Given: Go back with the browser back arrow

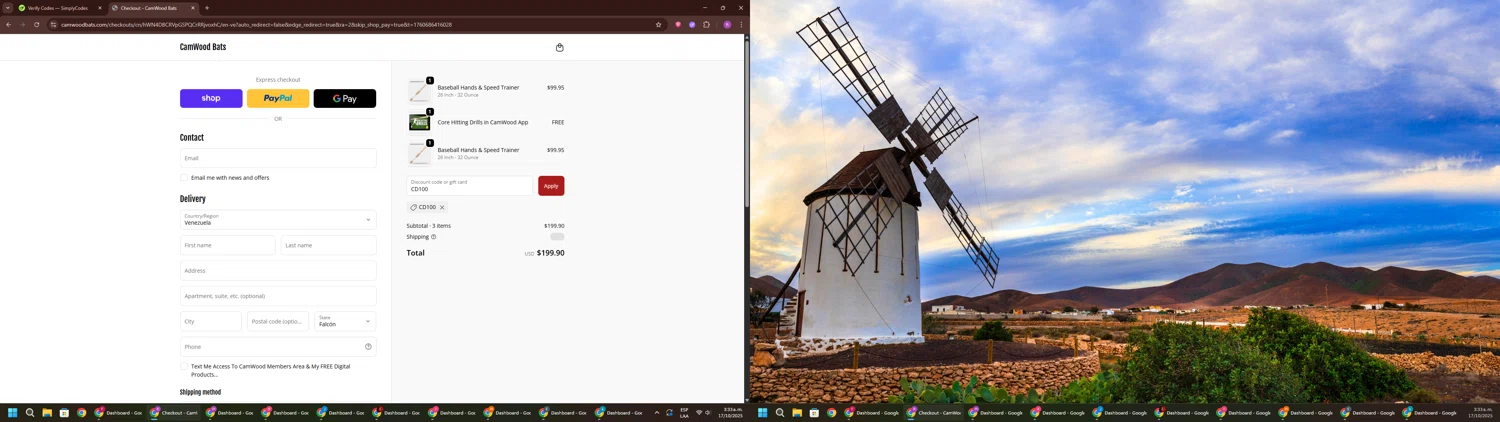Looking at the screenshot, I should (x=9, y=24).
